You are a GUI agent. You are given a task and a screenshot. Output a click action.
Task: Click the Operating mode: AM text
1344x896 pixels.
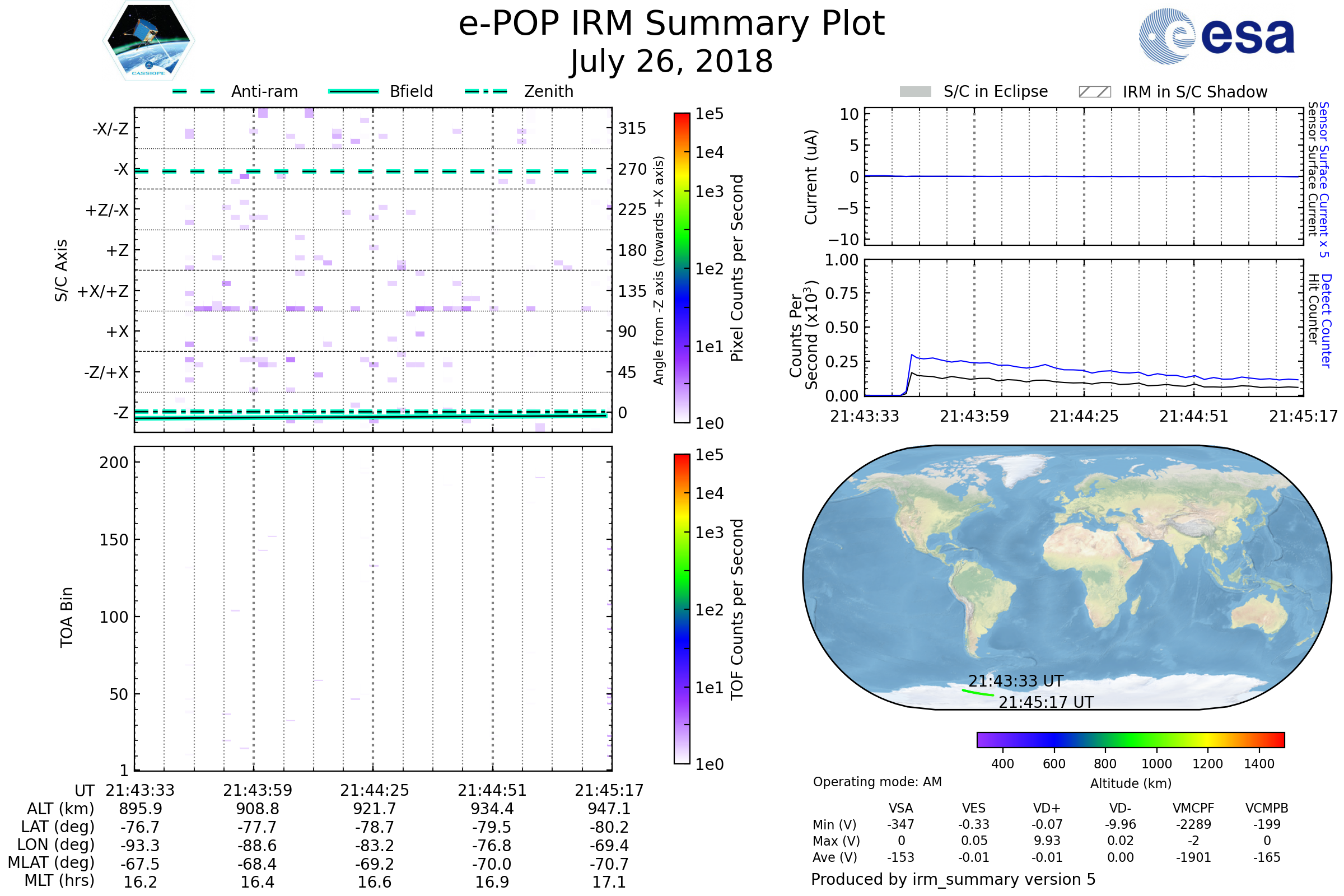877,782
